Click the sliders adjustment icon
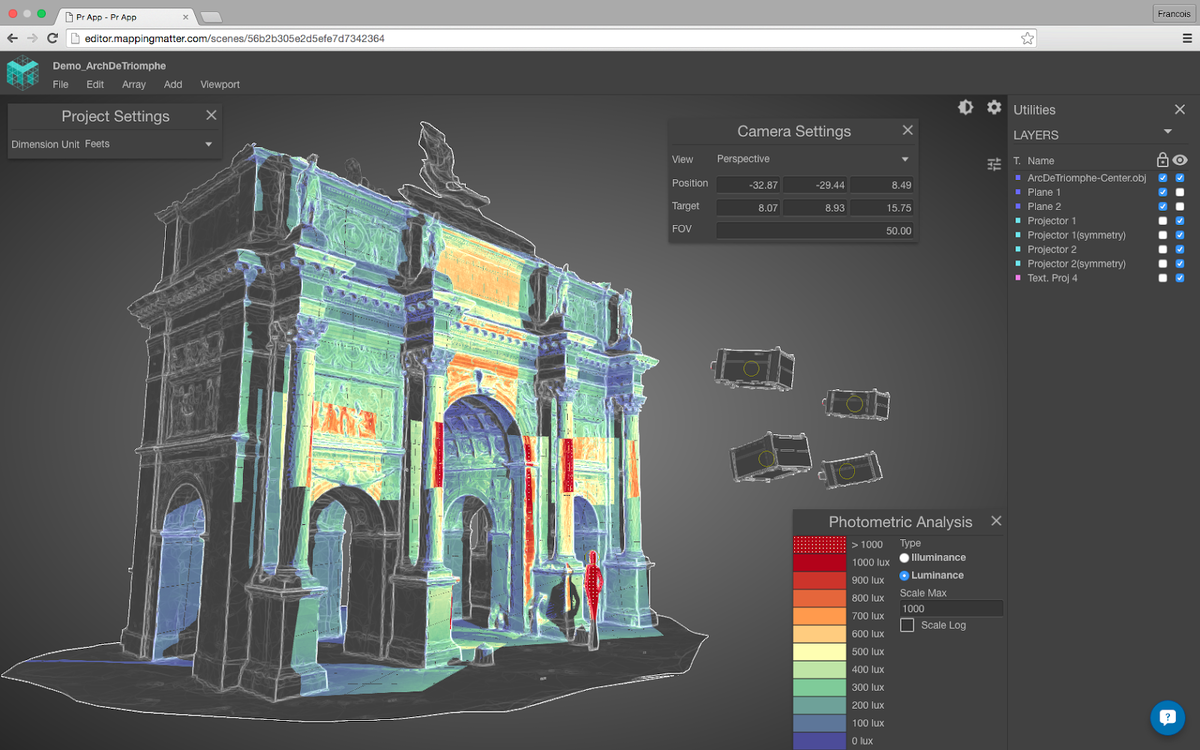The height and width of the screenshot is (750, 1200). pos(993,164)
